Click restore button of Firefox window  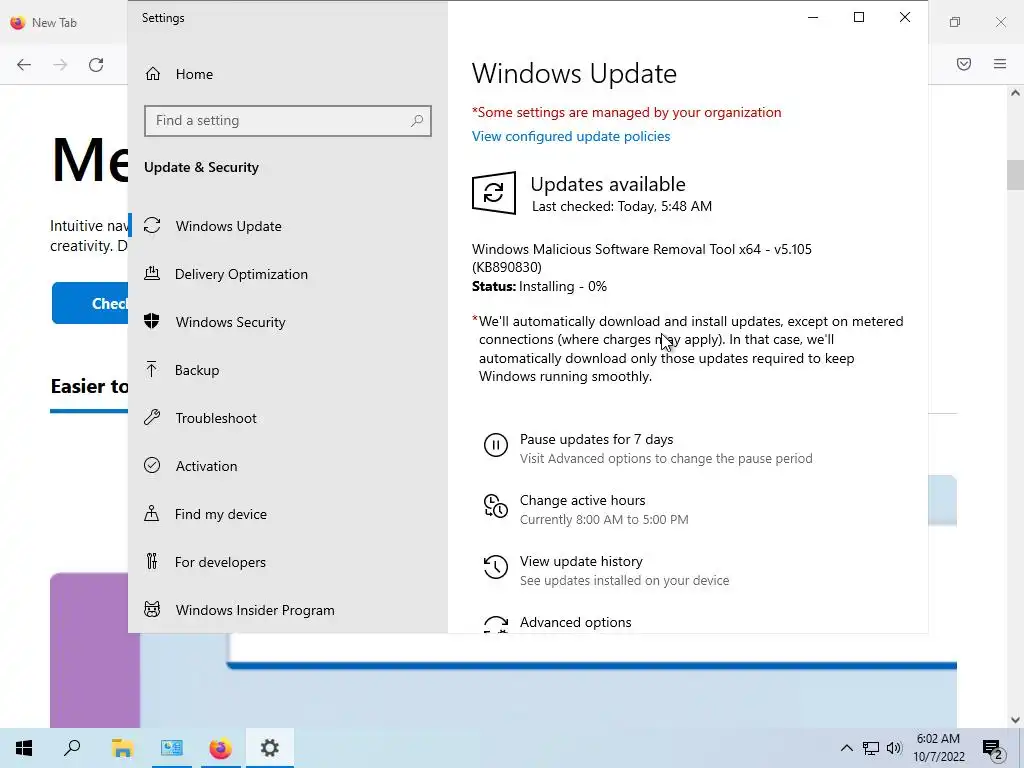[x=955, y=22]
